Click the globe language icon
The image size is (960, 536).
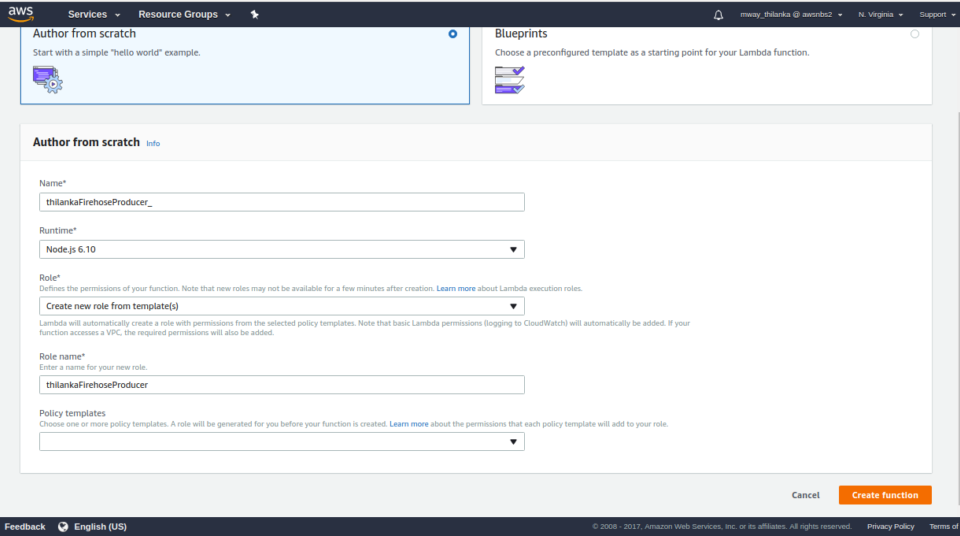63,526
